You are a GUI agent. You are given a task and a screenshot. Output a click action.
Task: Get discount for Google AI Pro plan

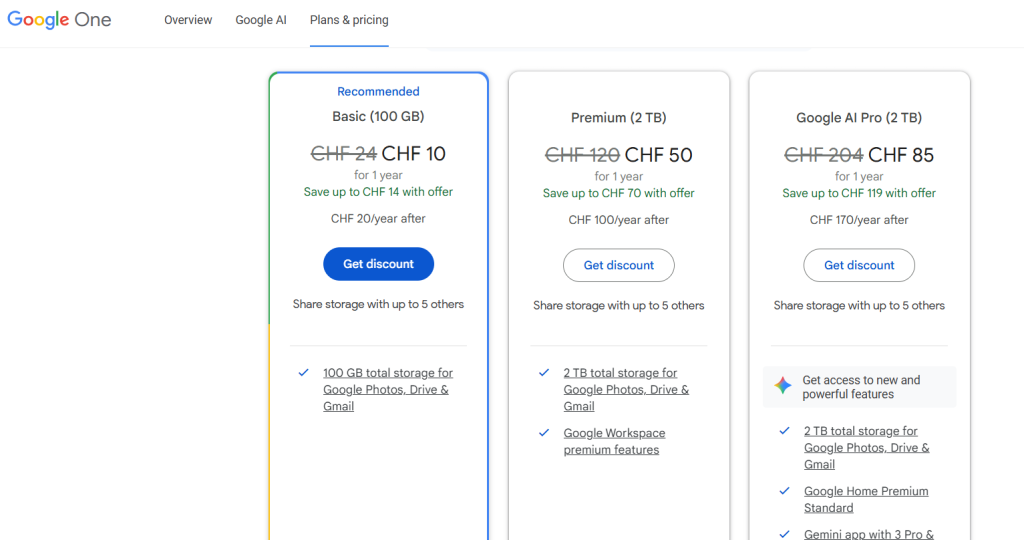[x=859, y=265]
